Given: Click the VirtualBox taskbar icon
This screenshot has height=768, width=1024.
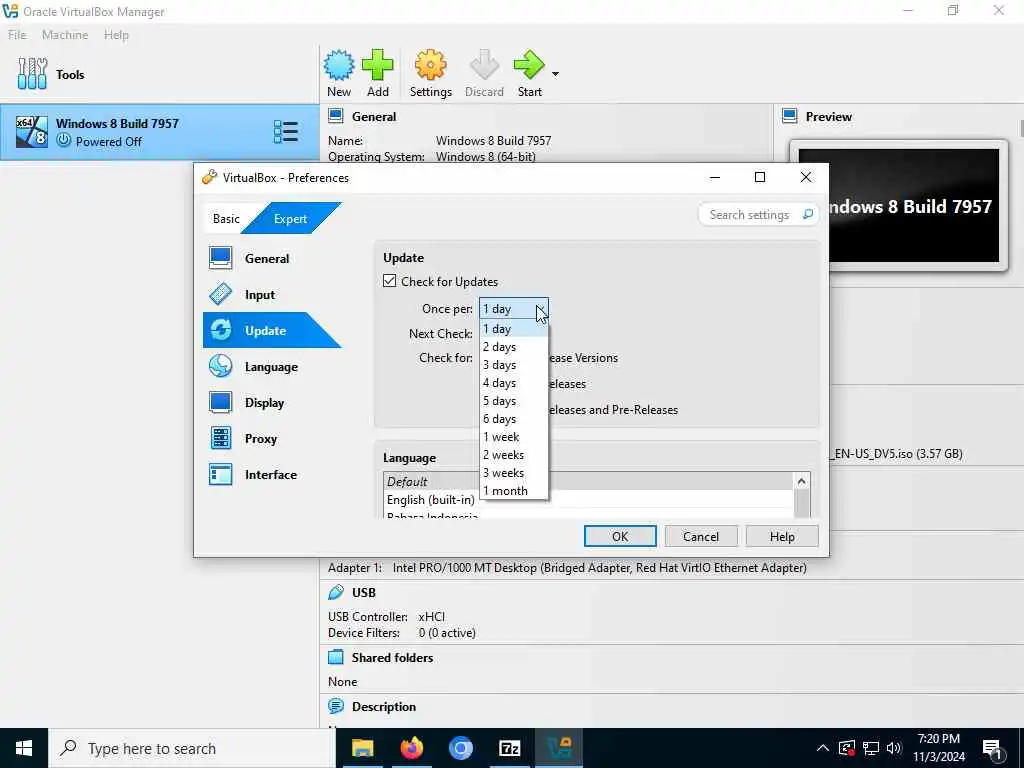Looking at the screenshot, I should pos(558,748).
